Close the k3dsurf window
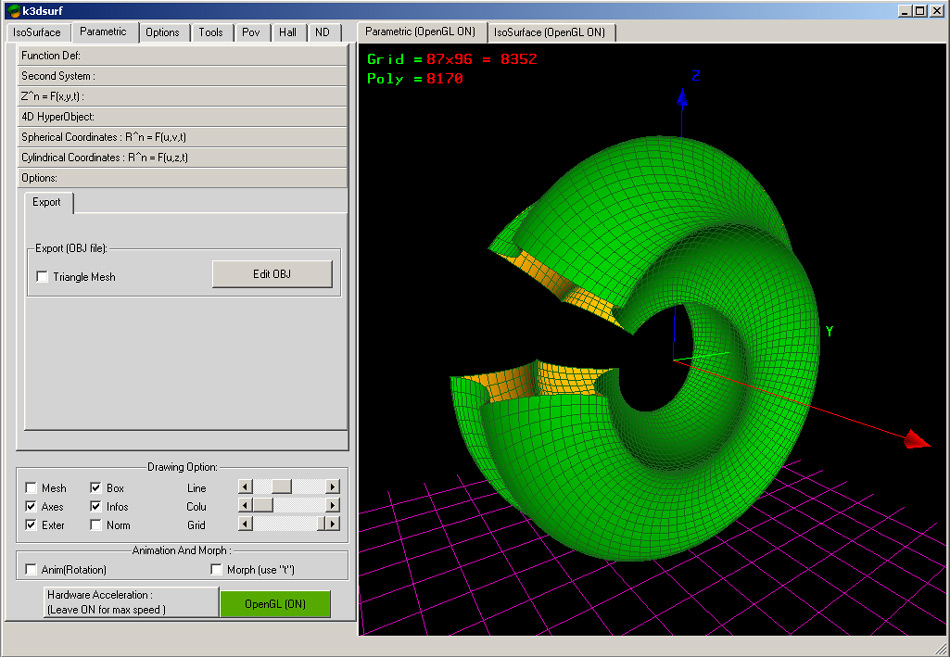The width and height of the screenshot is (950, 657). (x=936, y=11)
